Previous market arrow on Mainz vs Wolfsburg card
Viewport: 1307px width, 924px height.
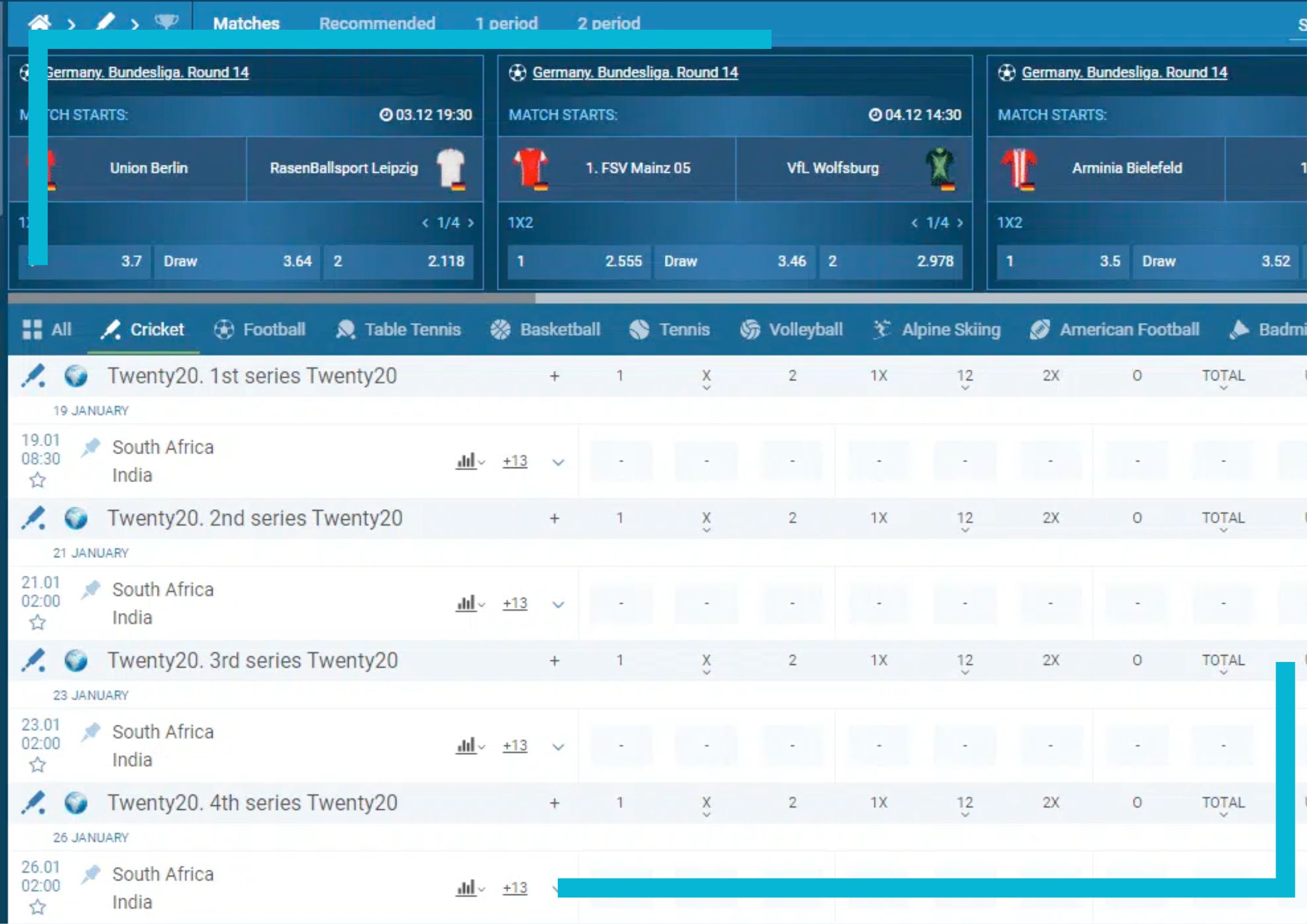pyautogui.click(x=915, y=223)
